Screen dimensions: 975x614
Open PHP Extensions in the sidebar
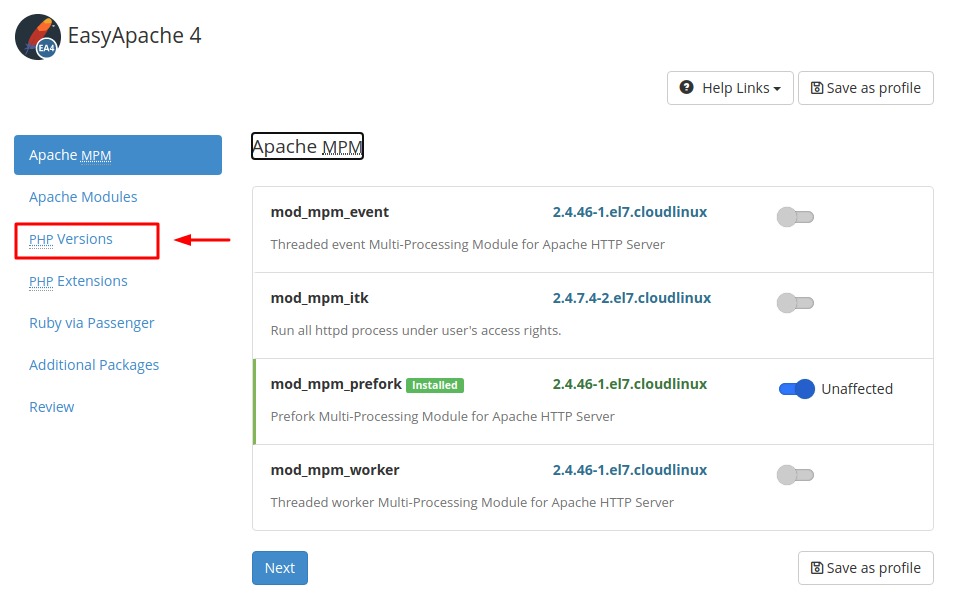[x=78, y=281]
